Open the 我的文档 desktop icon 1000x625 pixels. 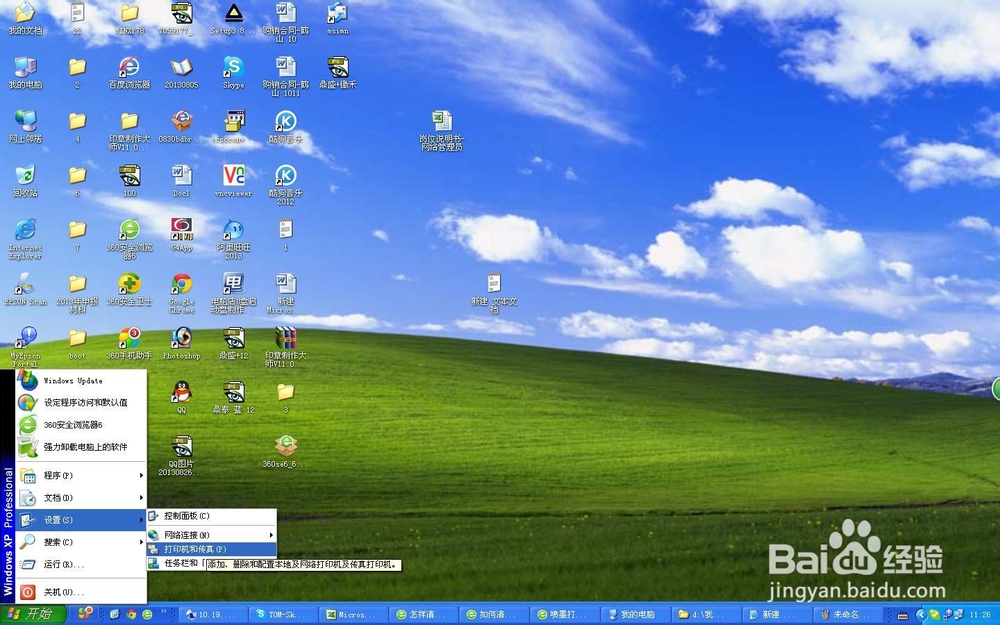pyautogui.click(x=25, y=18)
